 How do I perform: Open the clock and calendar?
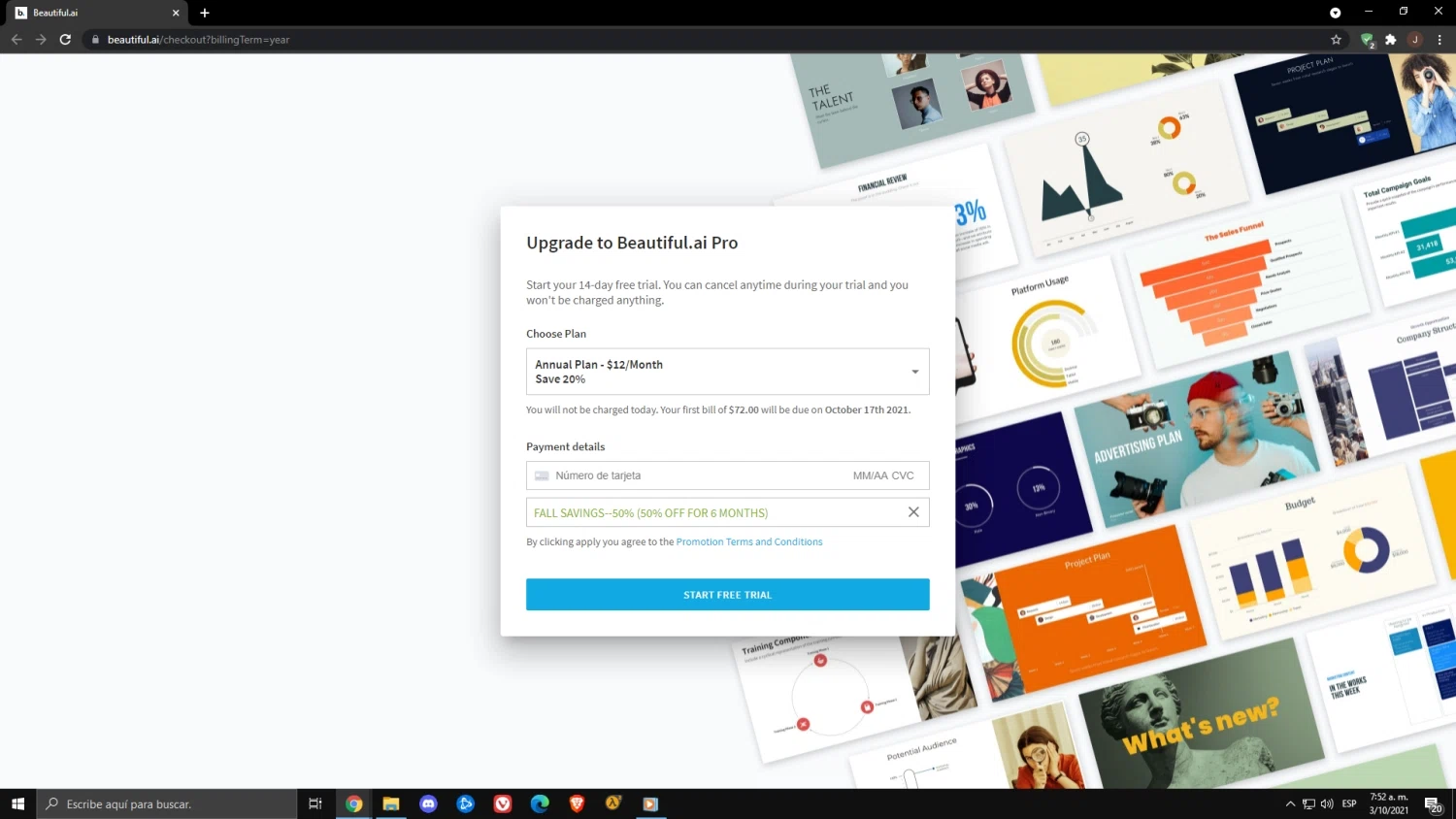[x=1389, y=803]
